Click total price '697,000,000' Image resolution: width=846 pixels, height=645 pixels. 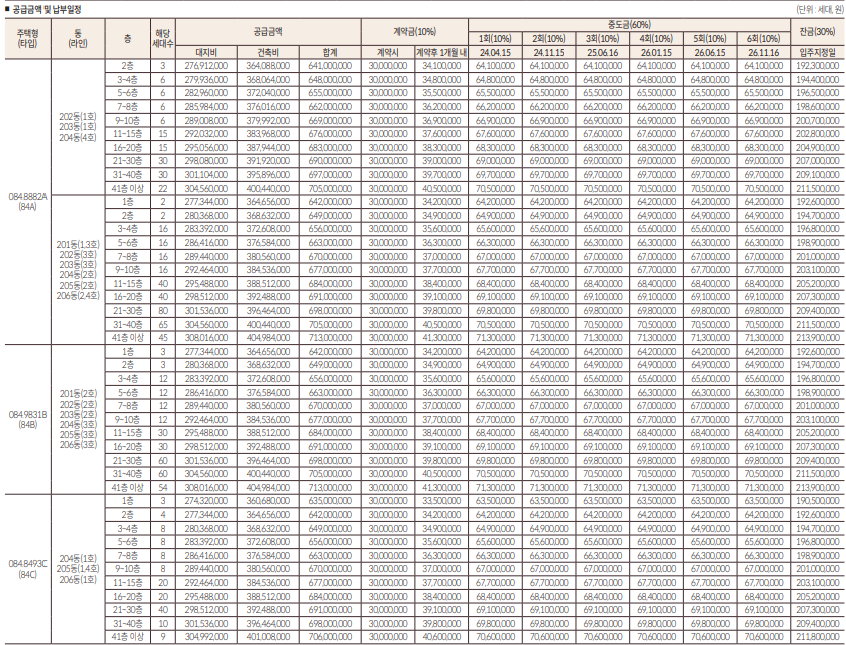[x=330, y=175]
